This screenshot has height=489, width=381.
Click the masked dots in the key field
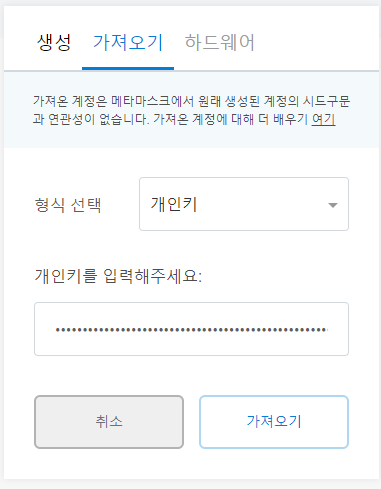(x=191, y=330)
